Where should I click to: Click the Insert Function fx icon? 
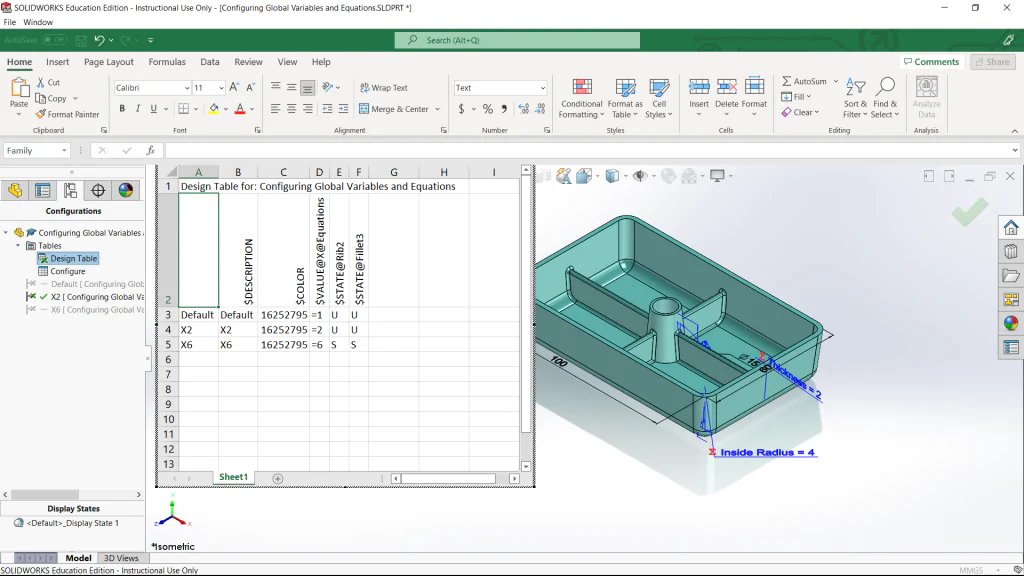coord(150,150)
